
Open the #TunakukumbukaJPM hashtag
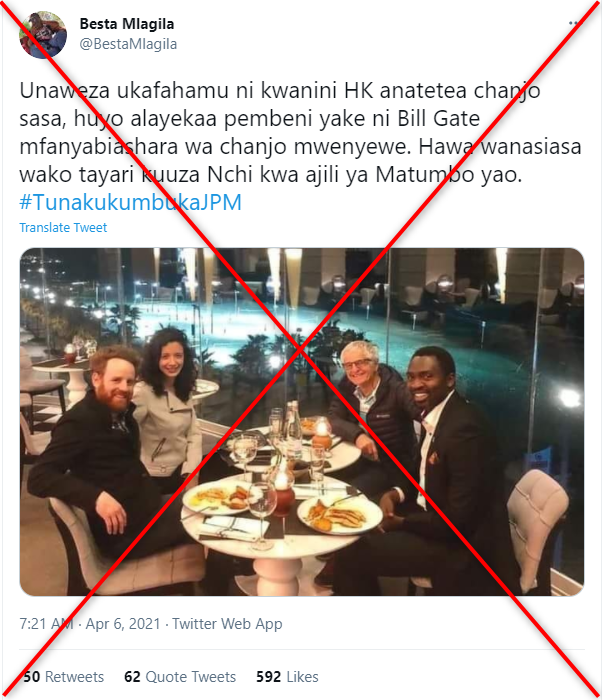pos(130,202)
